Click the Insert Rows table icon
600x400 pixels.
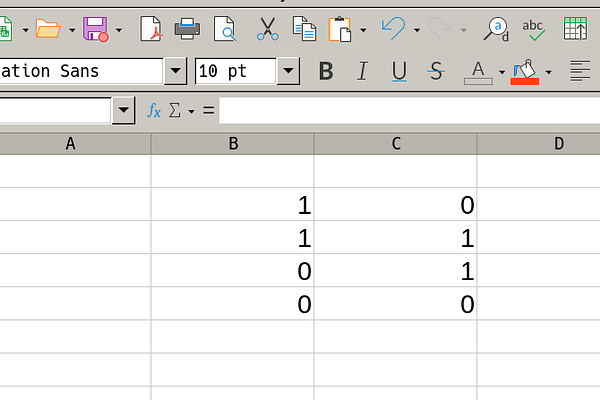pyautogui.click(x=576, y=29)
